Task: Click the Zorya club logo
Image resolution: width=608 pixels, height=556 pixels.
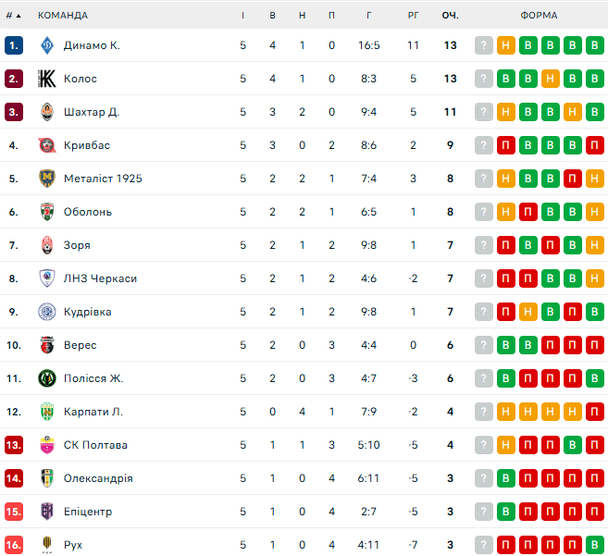Action: coord(46,245)
